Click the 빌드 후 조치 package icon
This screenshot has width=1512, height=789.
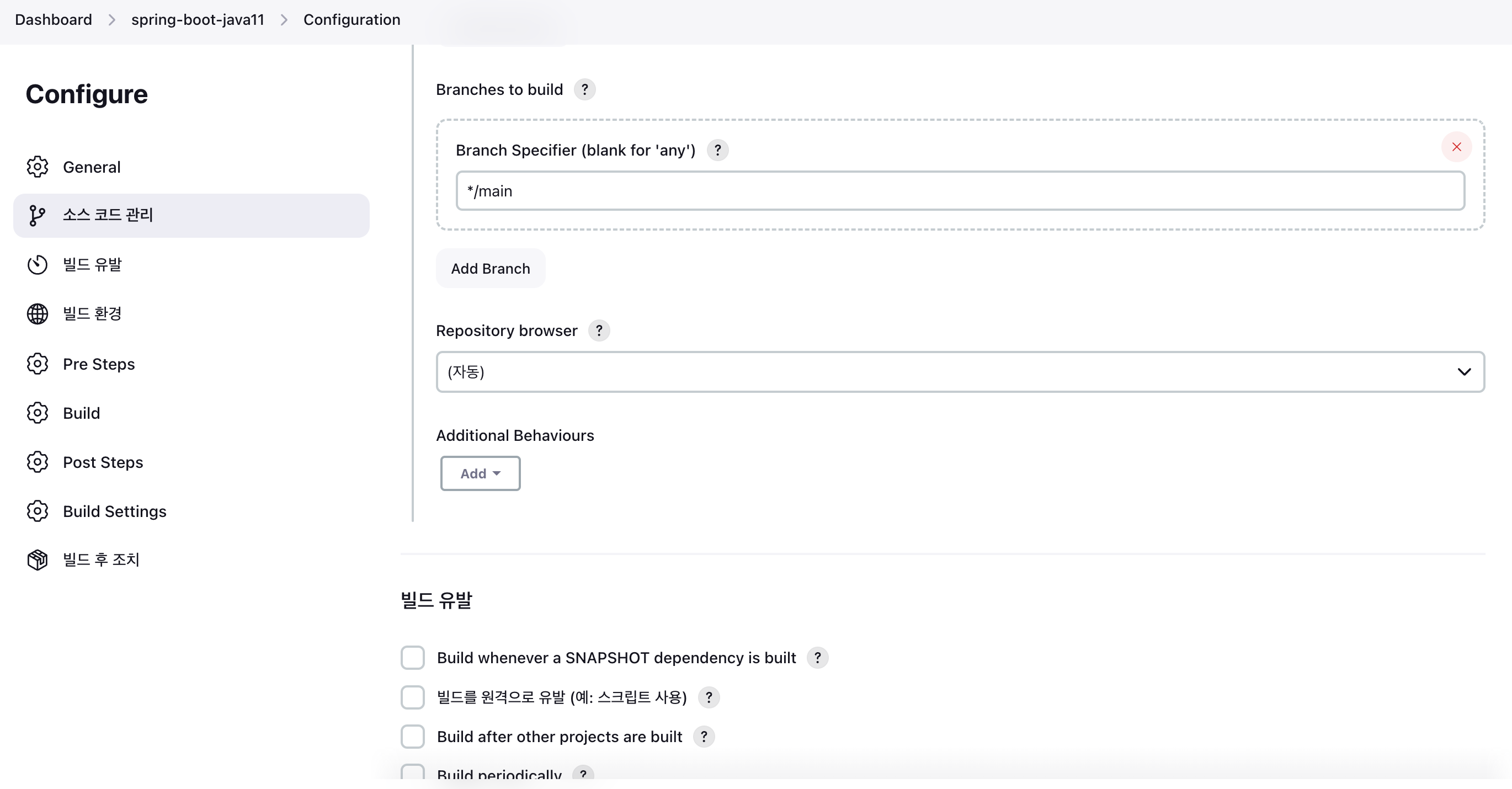click(x=37, y=560)
